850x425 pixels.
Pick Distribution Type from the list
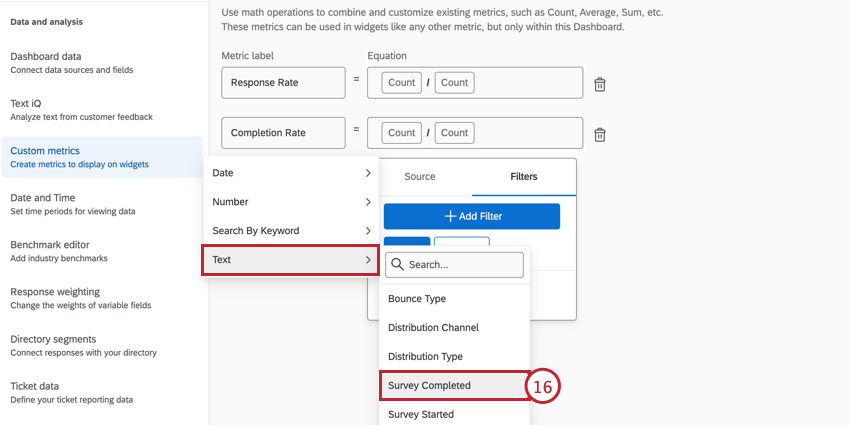click(454, 357)
